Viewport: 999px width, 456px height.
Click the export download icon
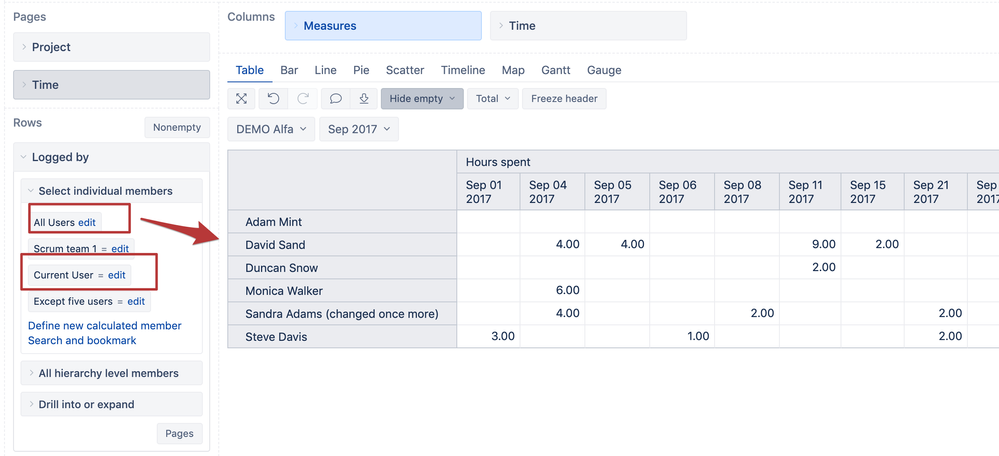coord(364,99)
